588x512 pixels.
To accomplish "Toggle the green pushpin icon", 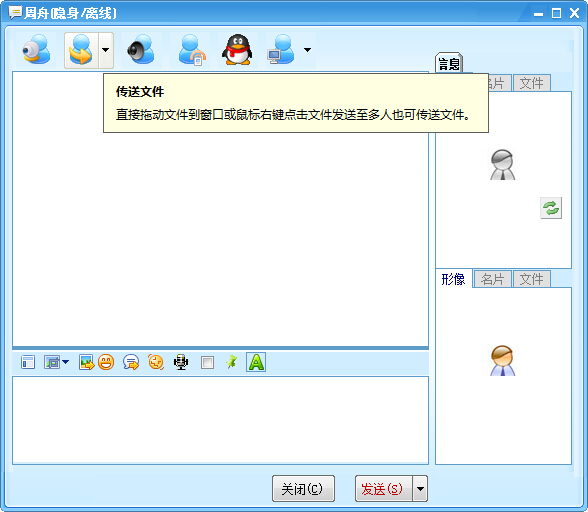I will (231, 362).
